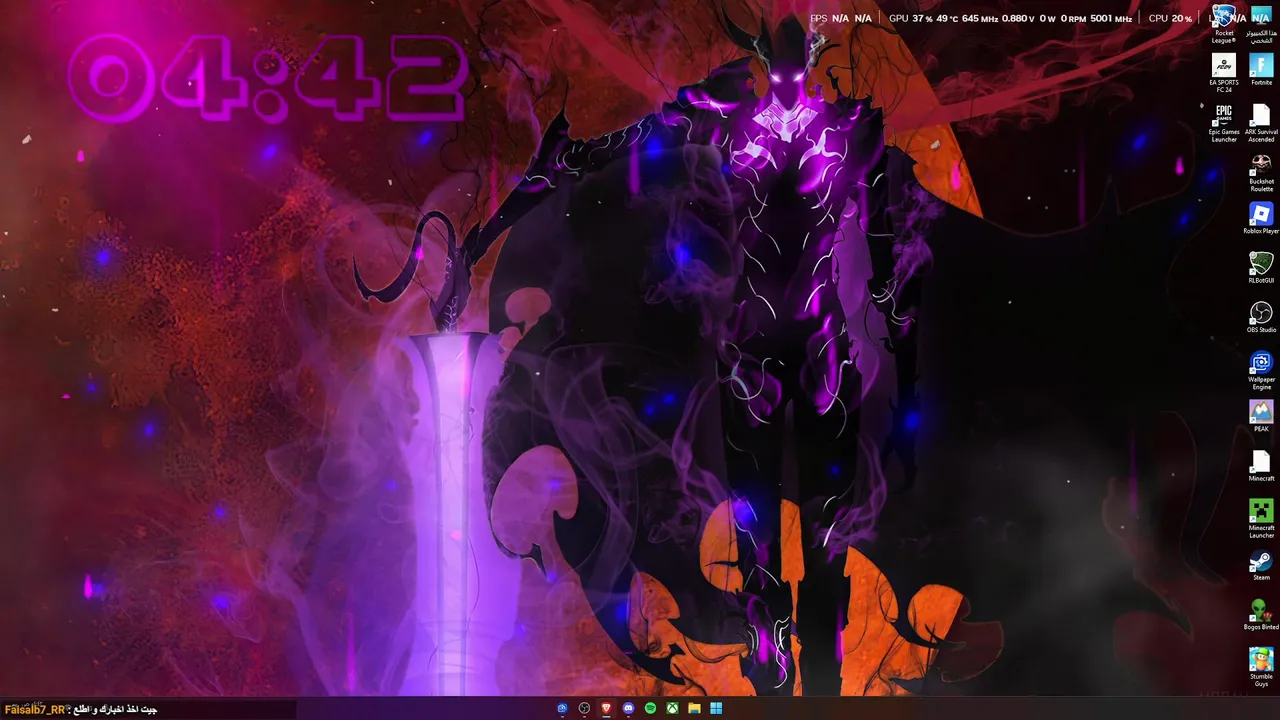Viewport: 1280px width, 720px height.
Task: Open the This PC desktop icon
Action: point(1261,24)
